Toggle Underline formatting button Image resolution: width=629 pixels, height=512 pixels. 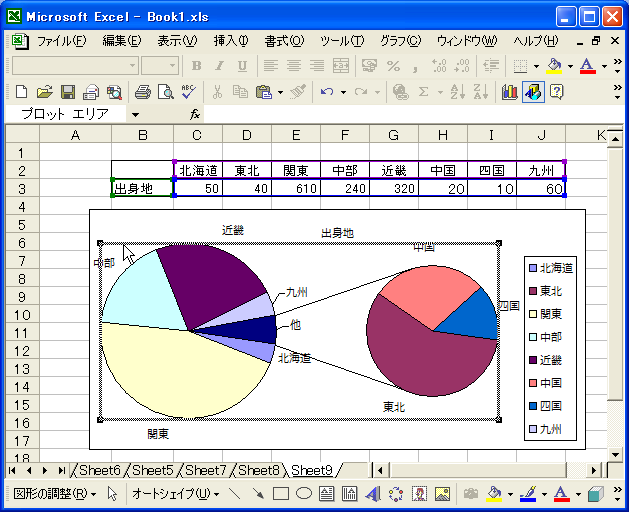(242, 65)
